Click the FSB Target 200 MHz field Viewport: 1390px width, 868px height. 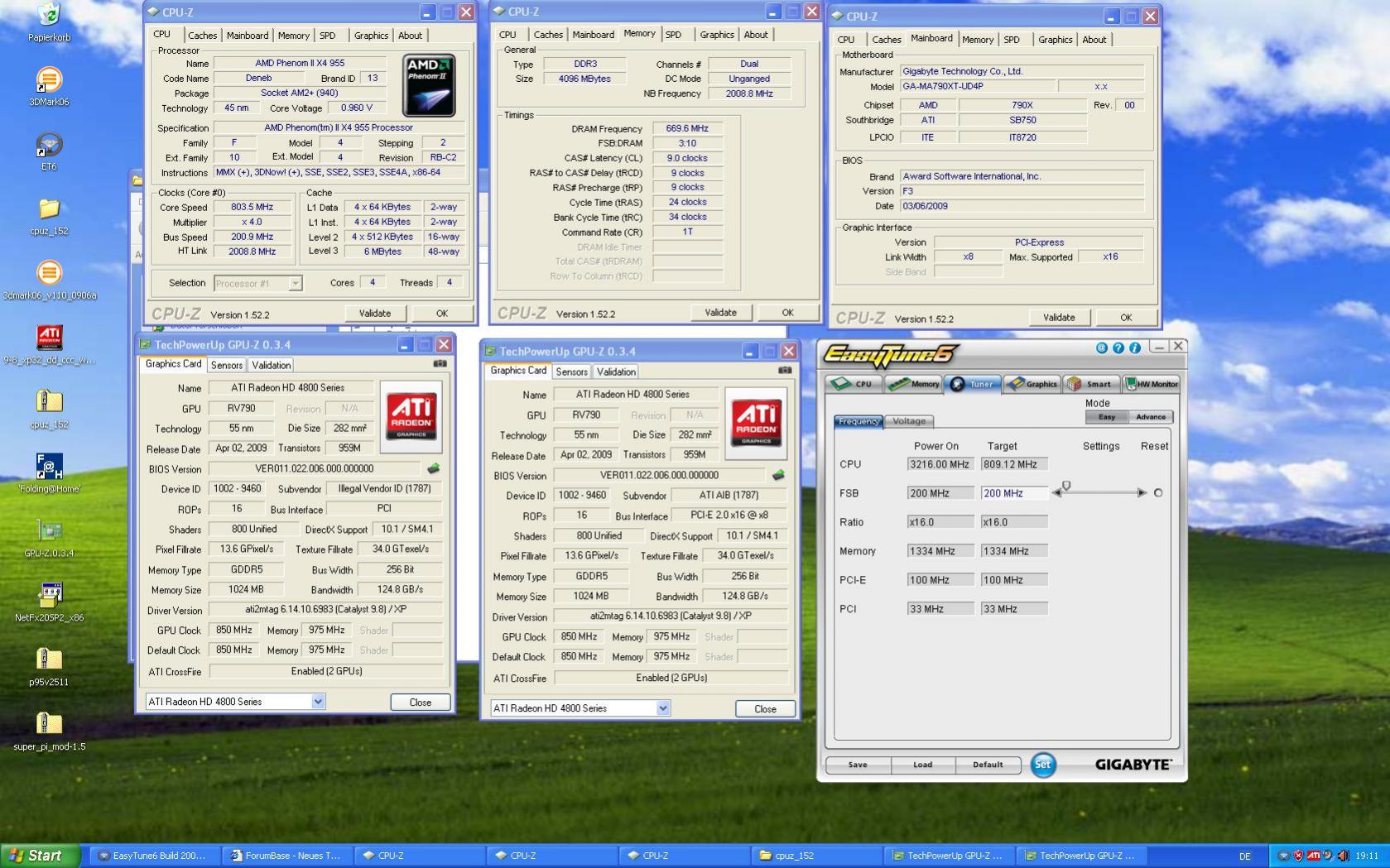(1014, 493)
